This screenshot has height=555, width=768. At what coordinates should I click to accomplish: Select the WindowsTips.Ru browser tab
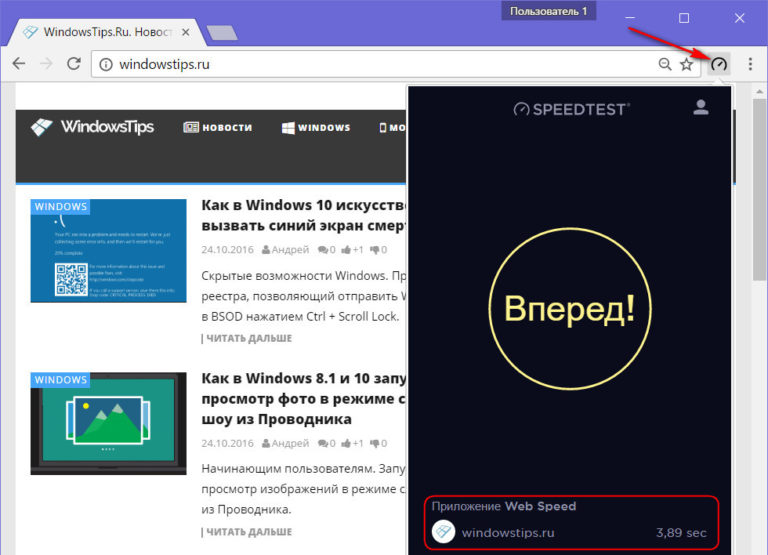click(x=110, y=31)
